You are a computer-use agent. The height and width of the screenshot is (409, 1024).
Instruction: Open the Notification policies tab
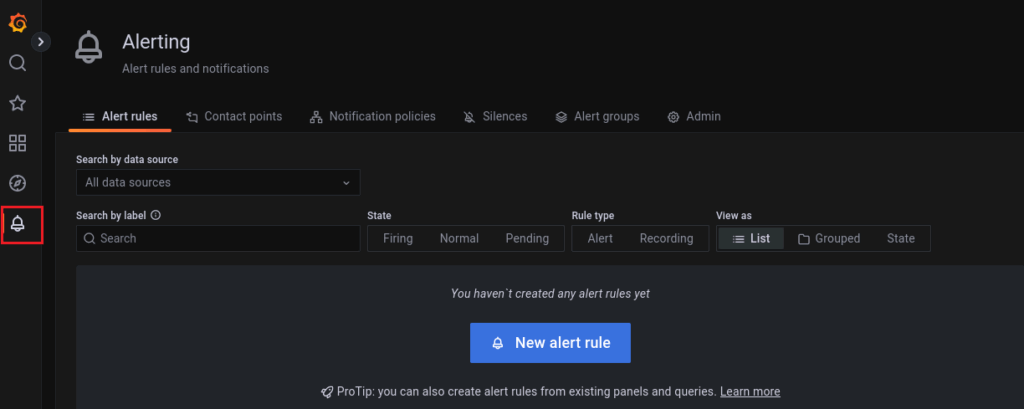pos(372,116)
